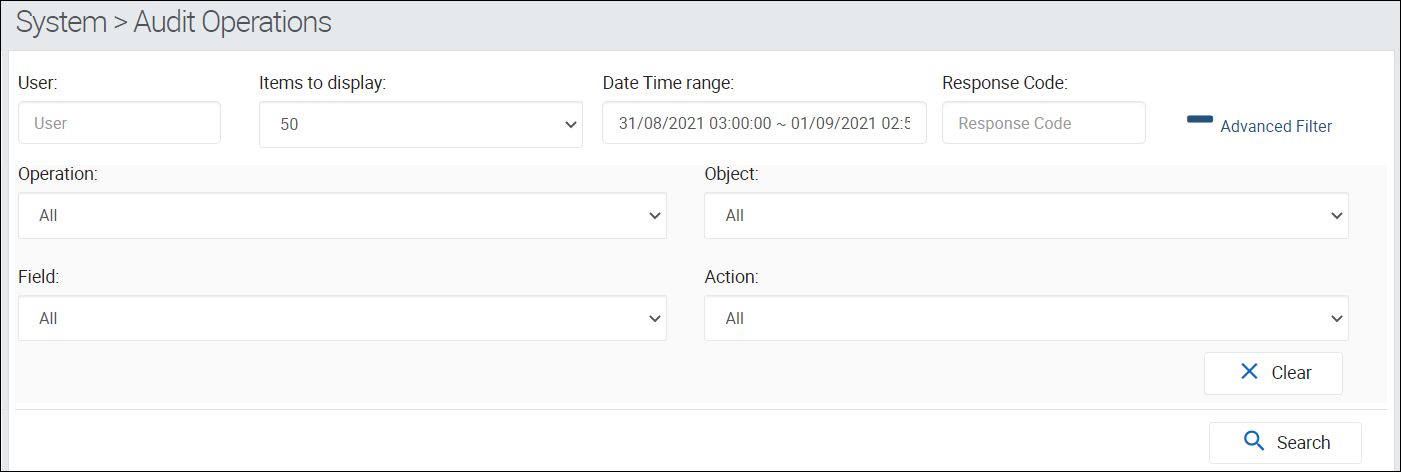1401x472 pixels.
Task: Click the System > Audit Operations heading
Action: (x=174, y=23)
